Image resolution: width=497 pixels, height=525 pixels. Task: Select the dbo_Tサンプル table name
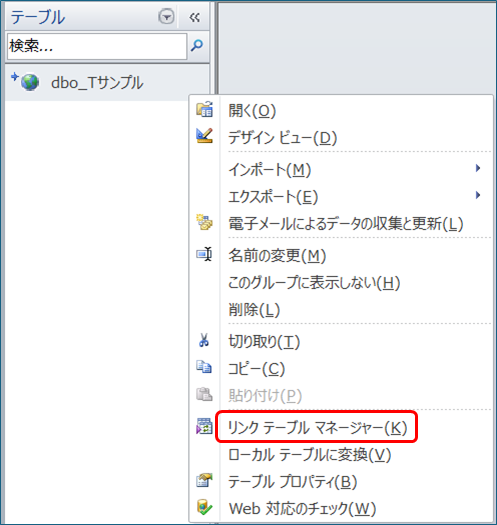pyautogui.click(x=97, y=82)
